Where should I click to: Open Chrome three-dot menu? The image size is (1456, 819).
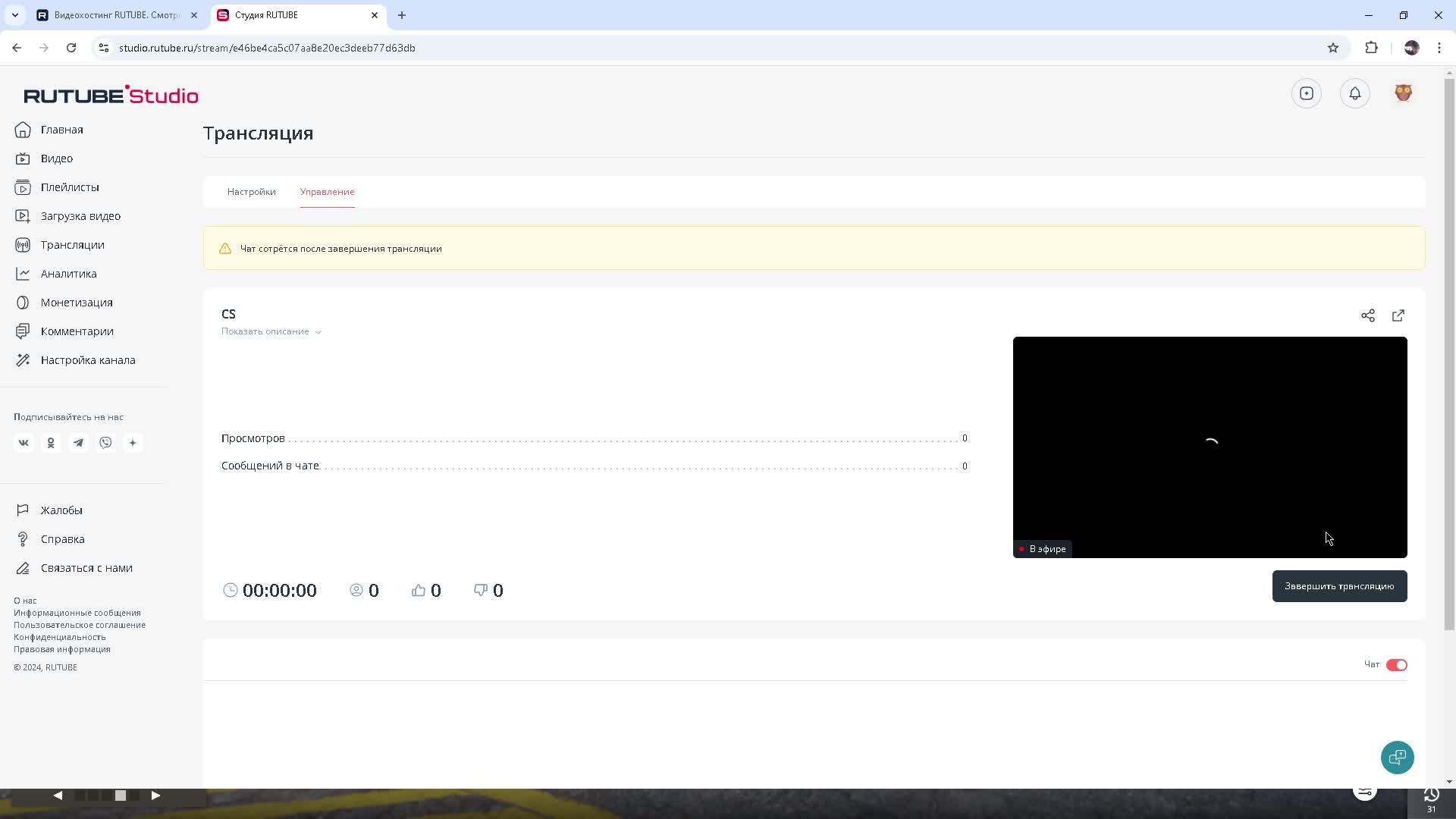click(1439, 48)
